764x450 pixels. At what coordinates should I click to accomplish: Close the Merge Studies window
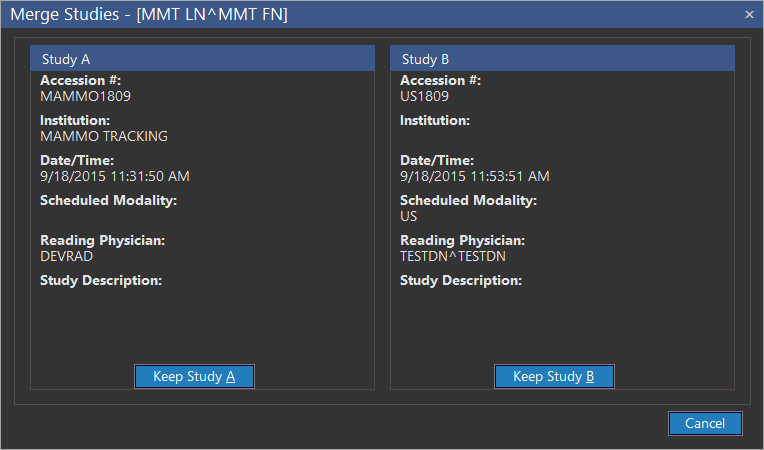(x=749, y=14)
